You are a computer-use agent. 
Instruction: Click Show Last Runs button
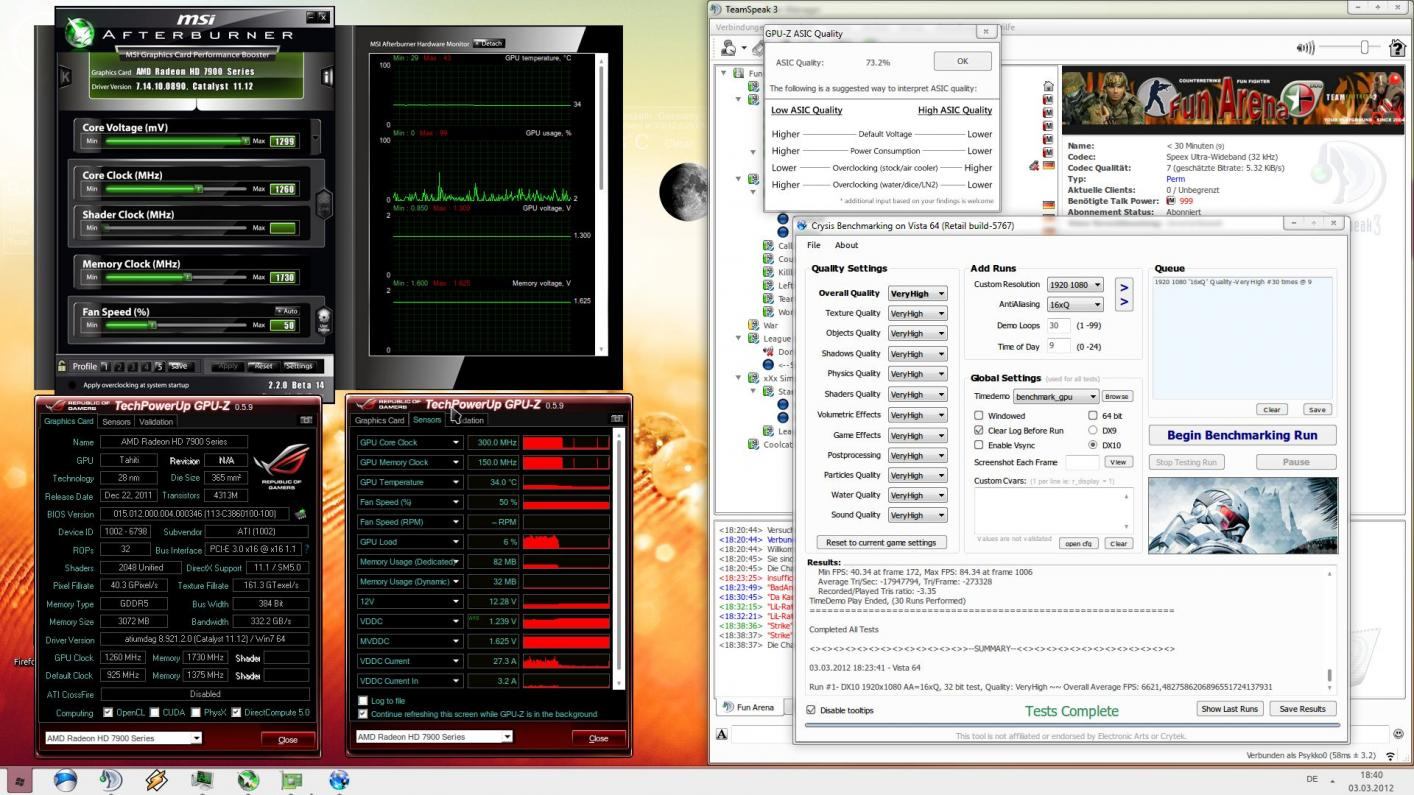click(x=1230, y=708)
